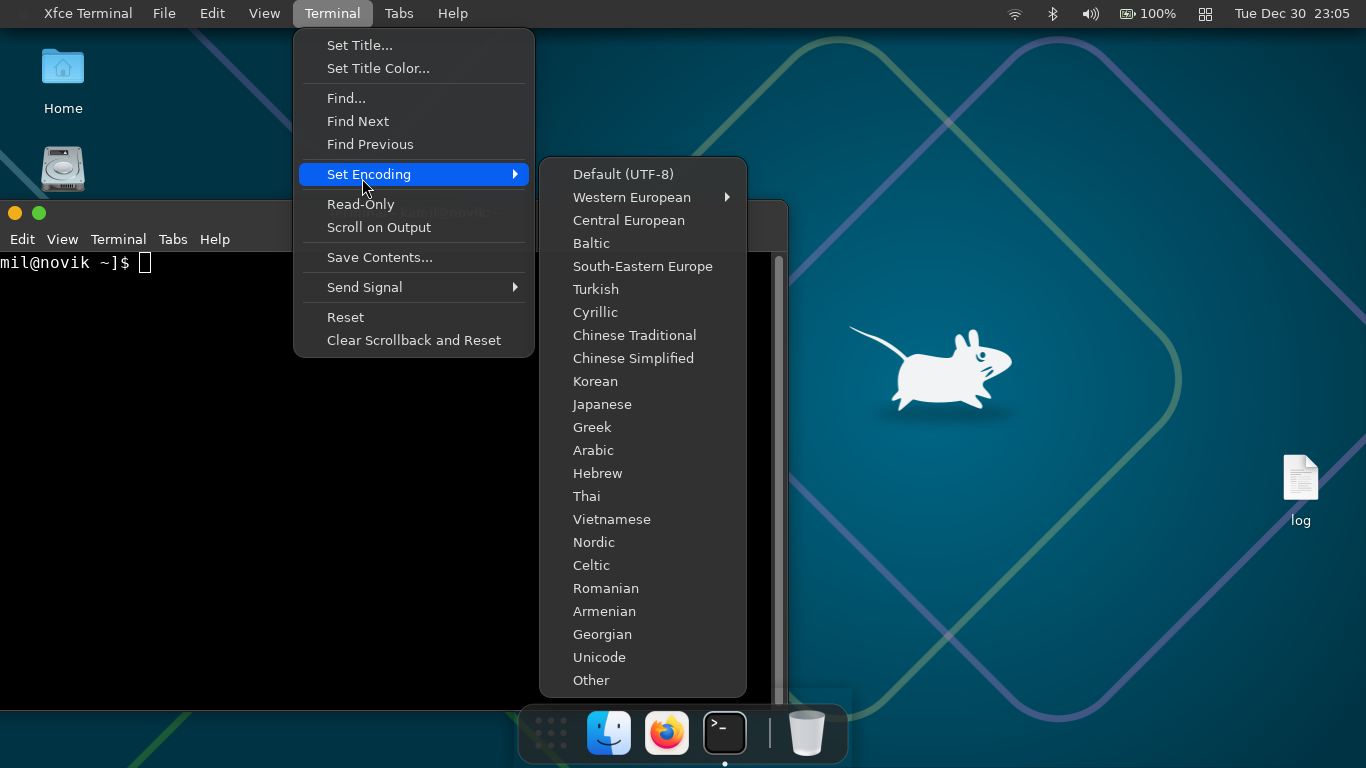Open the top bar Help menu
1366x768 pixels.
click(x=453, y=14)
